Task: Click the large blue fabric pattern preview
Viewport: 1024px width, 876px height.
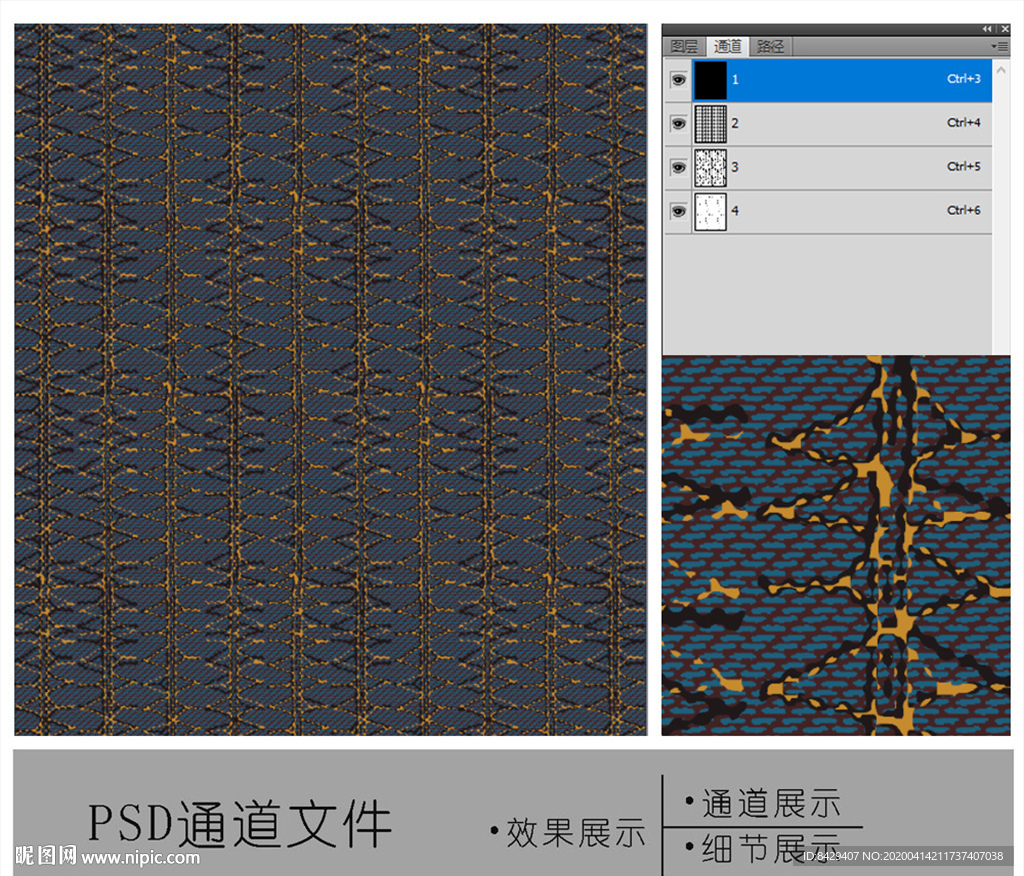Action: (331, 380)
